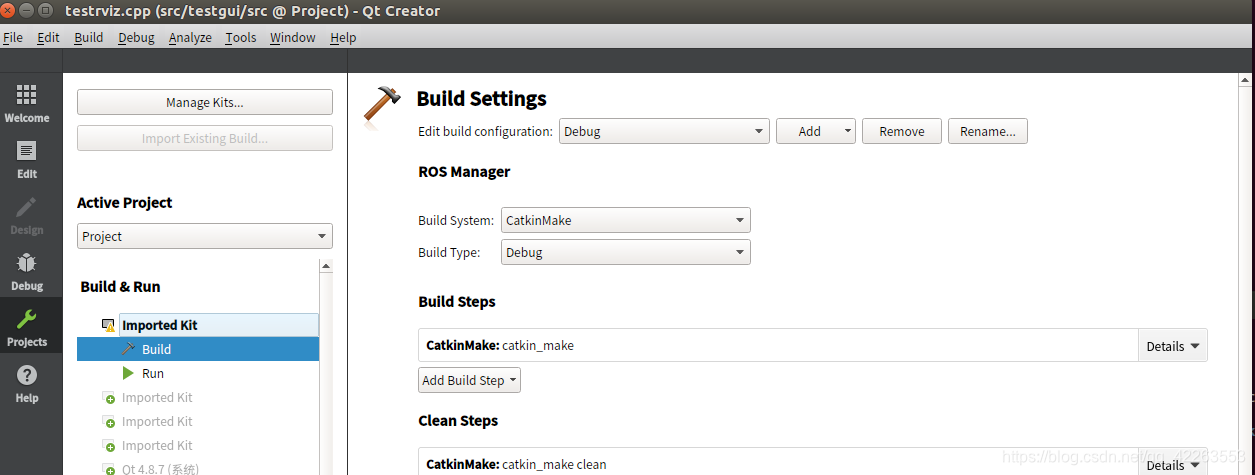1255x475 pixels.
Task: Click the Build hammer icon in kit tree
Action: pyautogui.click(x=128, y=349)
